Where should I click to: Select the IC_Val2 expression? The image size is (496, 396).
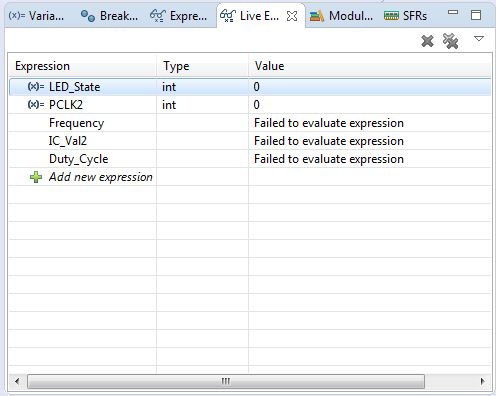tap(68, 141)
